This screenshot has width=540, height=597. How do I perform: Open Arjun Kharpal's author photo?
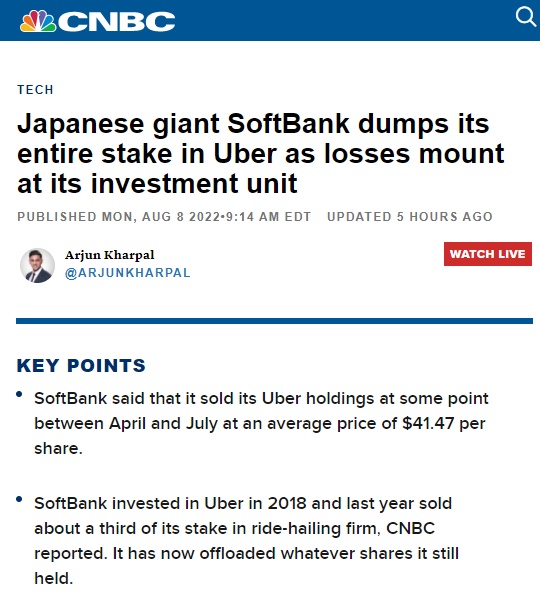(37, 265)
